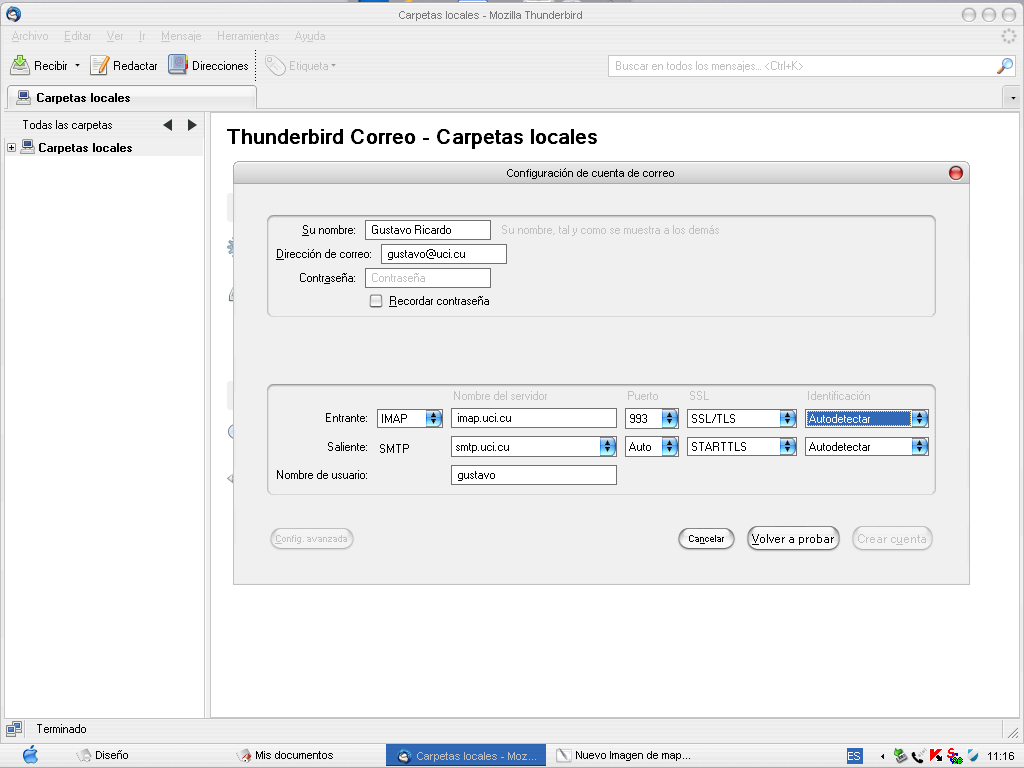
Task: Open incoming Identificación Autodetectar dropdown
Action: click(x=867, y=419)
